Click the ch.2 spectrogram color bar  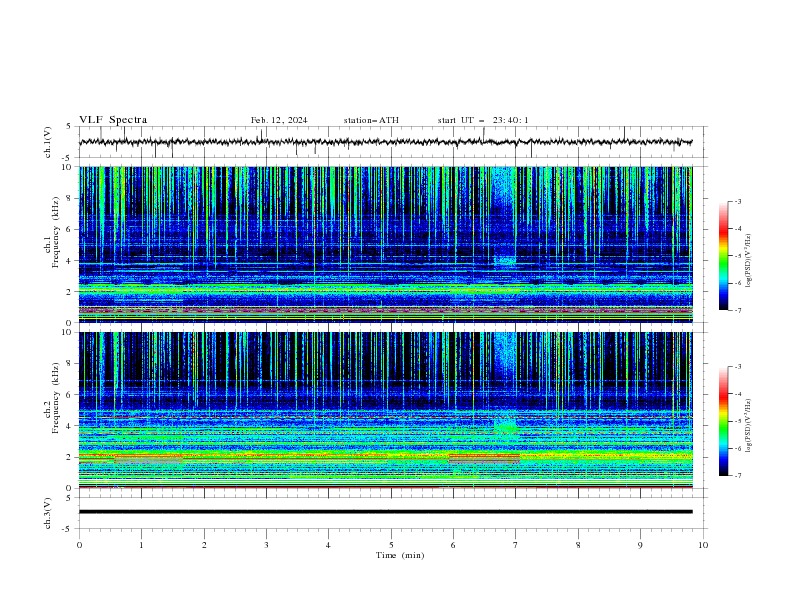coord(723,421)
